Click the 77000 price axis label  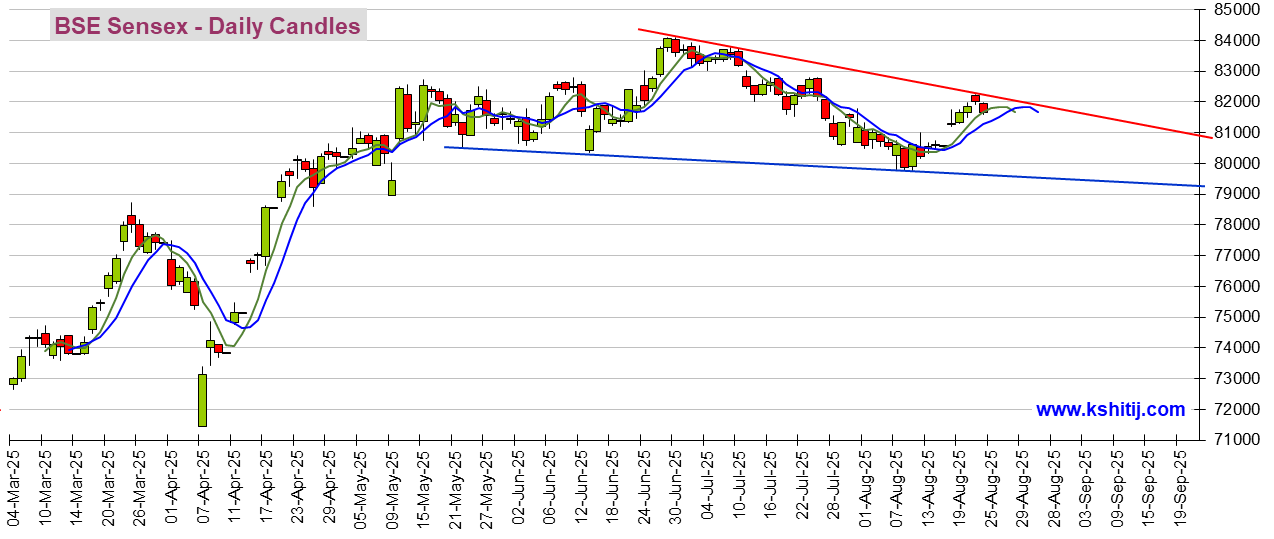pyautogui.click(x=1235, y=256)
